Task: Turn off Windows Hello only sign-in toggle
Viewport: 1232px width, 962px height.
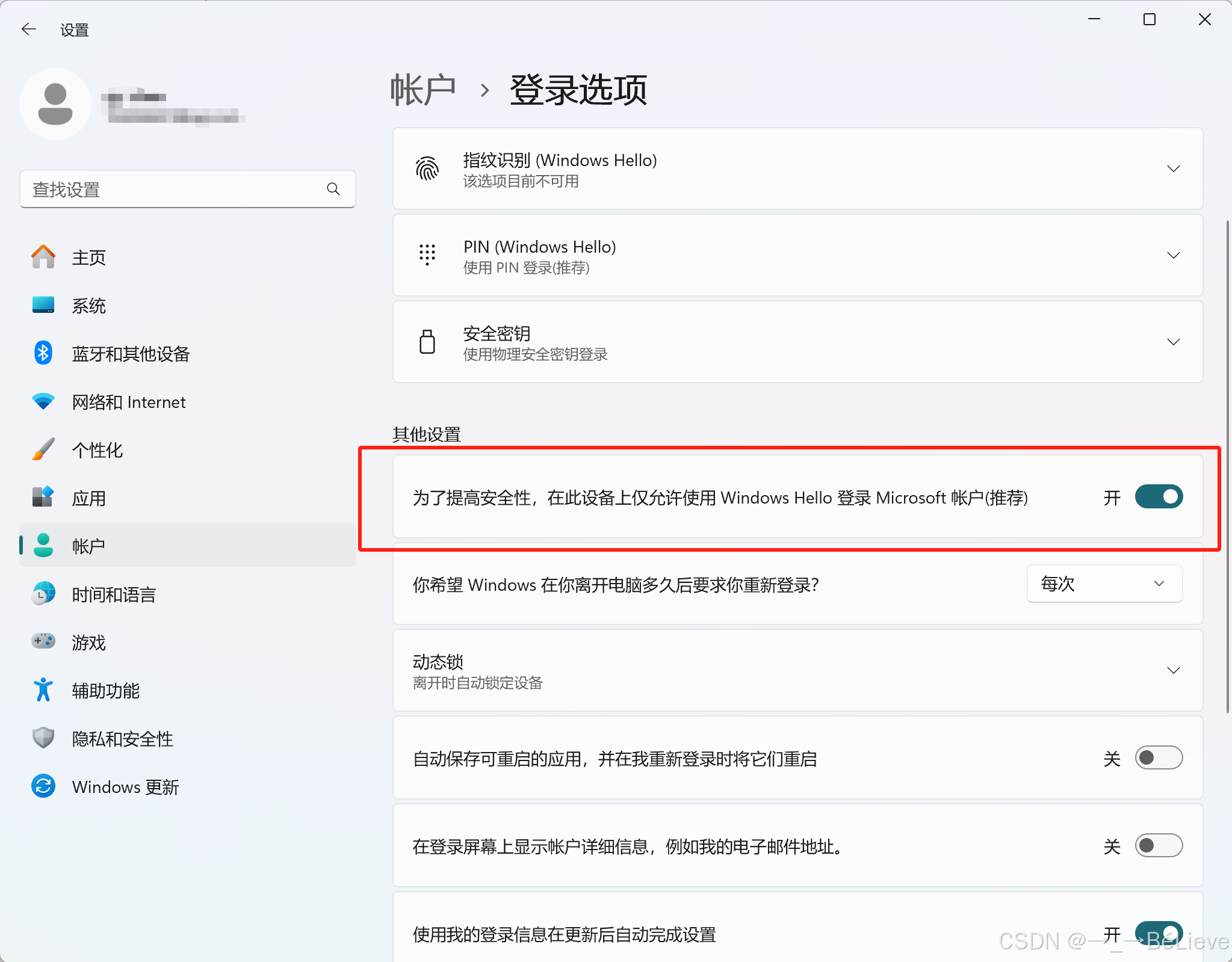Action: point(1159,497)
